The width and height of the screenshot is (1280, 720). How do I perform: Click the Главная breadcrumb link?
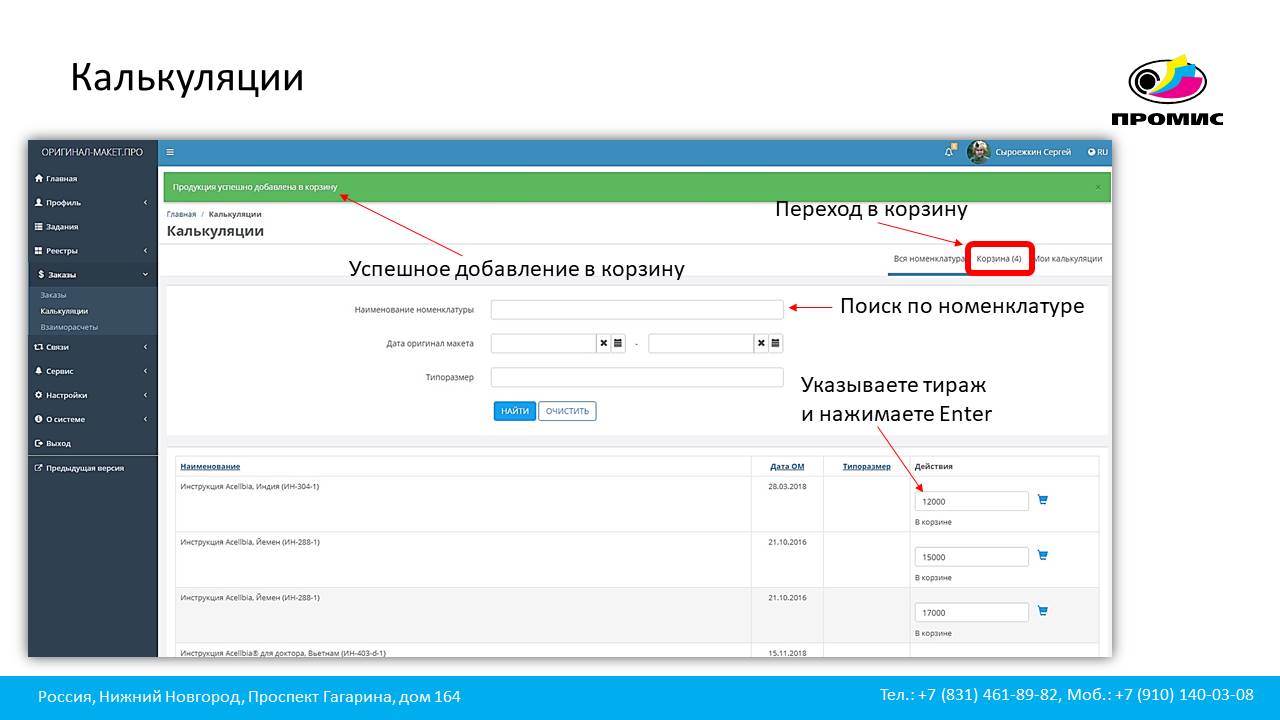(181, 214)
